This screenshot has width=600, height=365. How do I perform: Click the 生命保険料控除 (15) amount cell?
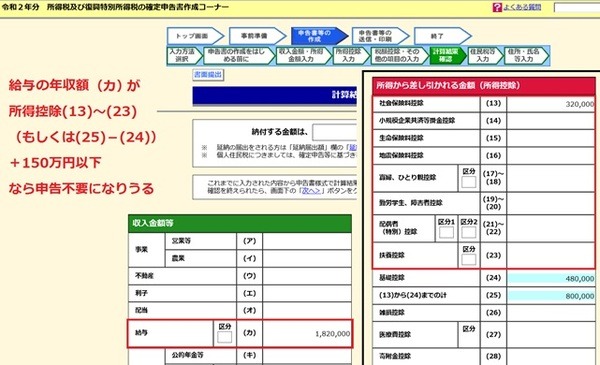551,138
